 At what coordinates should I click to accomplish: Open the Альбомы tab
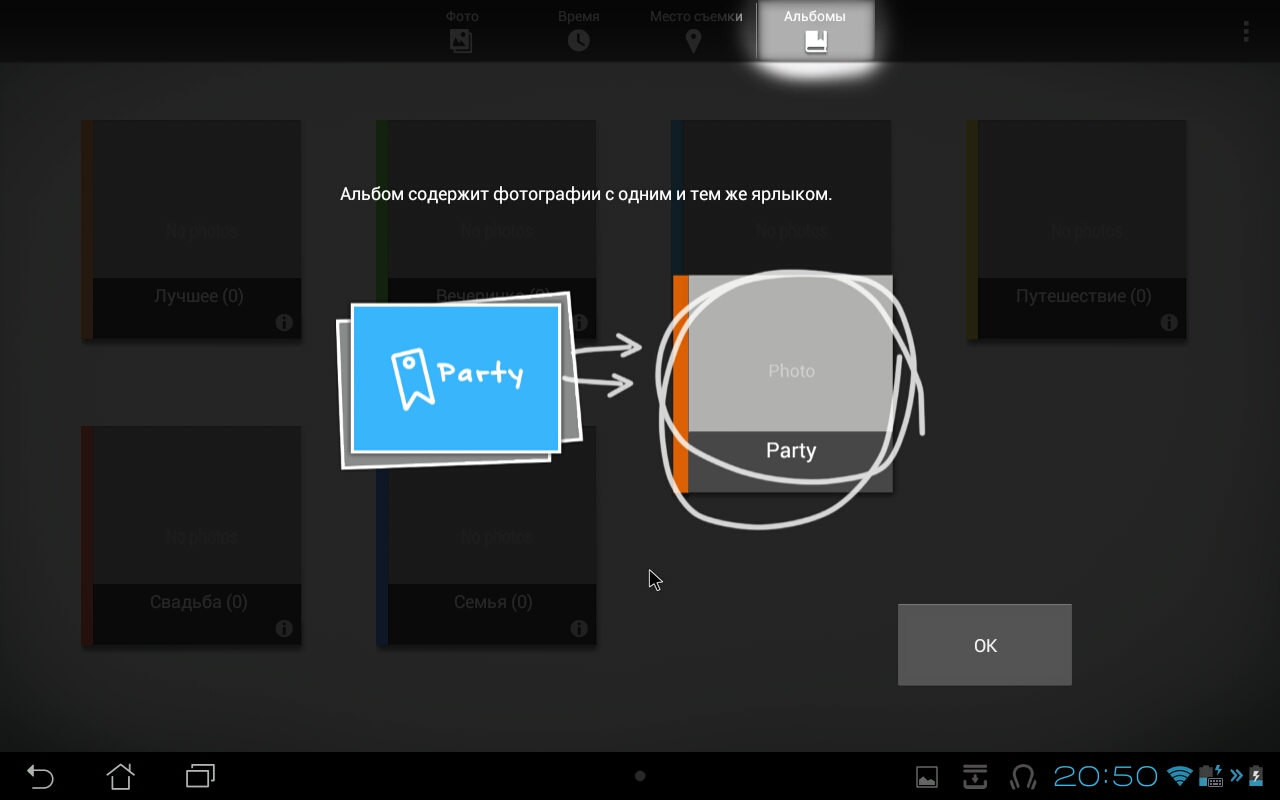[815, 29]
